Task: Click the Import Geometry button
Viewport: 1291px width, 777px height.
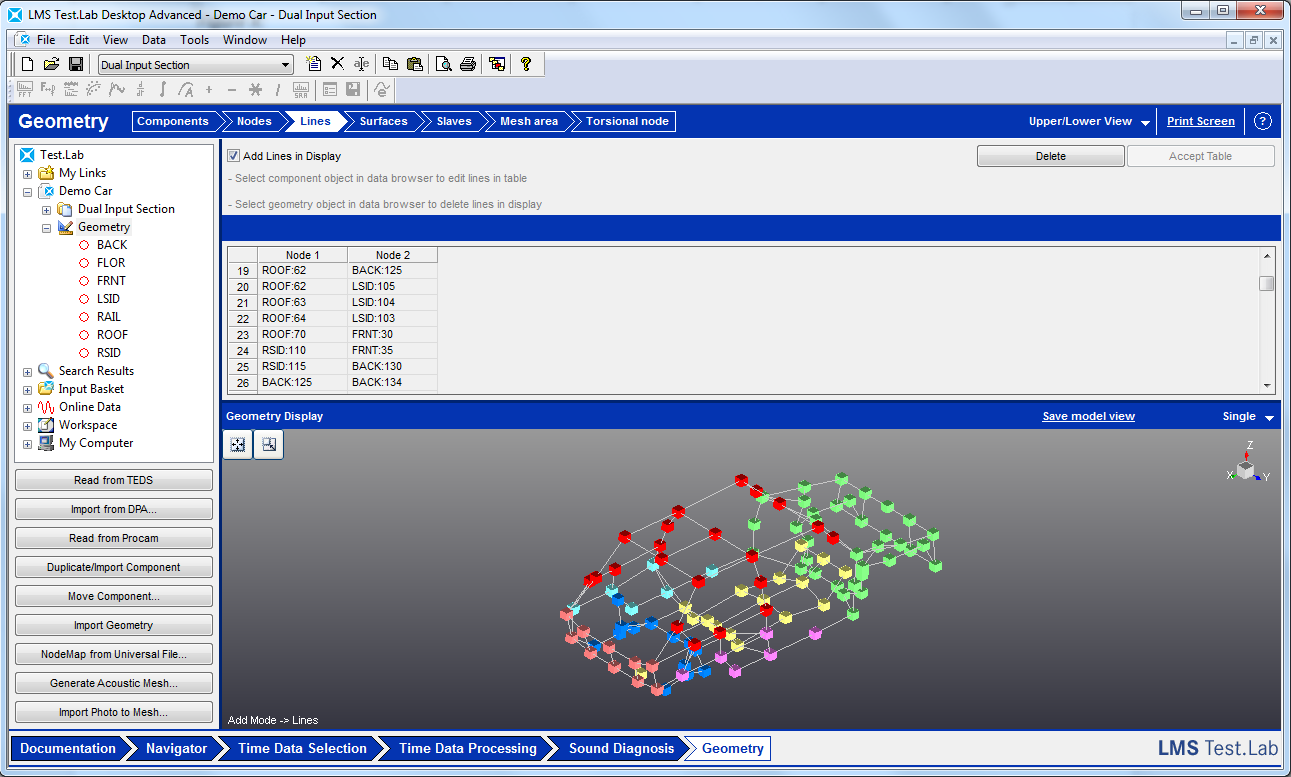Action: 114,625
